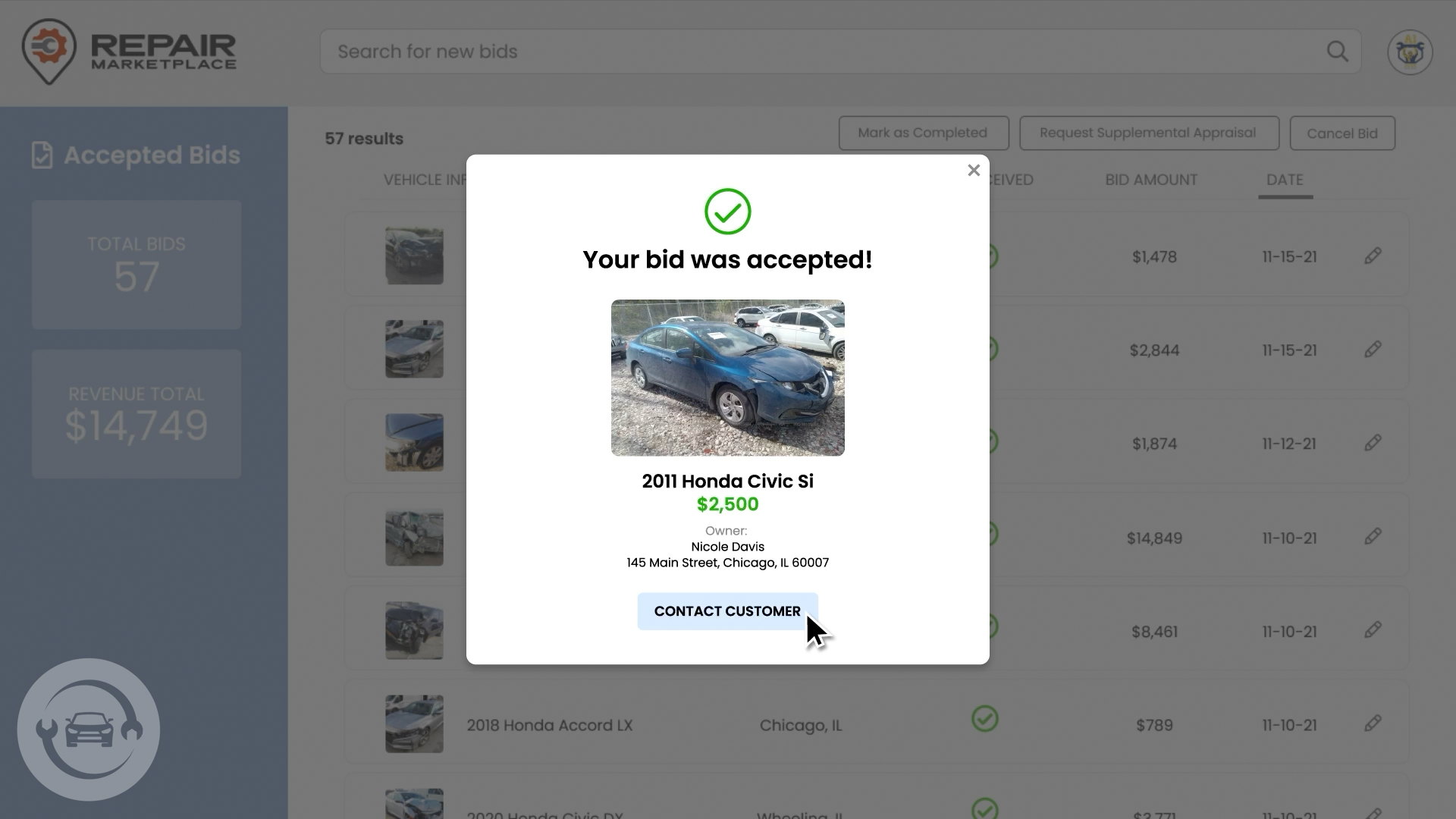Click the search magnifier icon

pos(1337,52)
